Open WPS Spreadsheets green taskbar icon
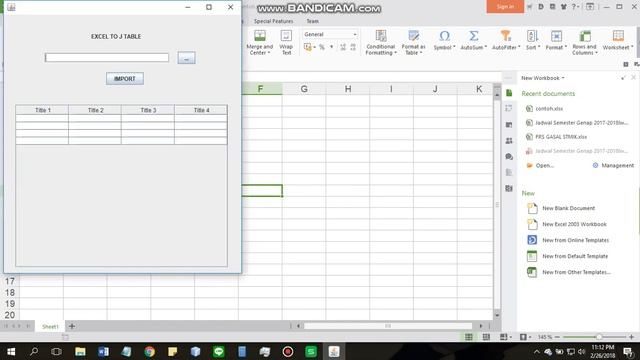640x360 pixels. [x=311, y=351]
